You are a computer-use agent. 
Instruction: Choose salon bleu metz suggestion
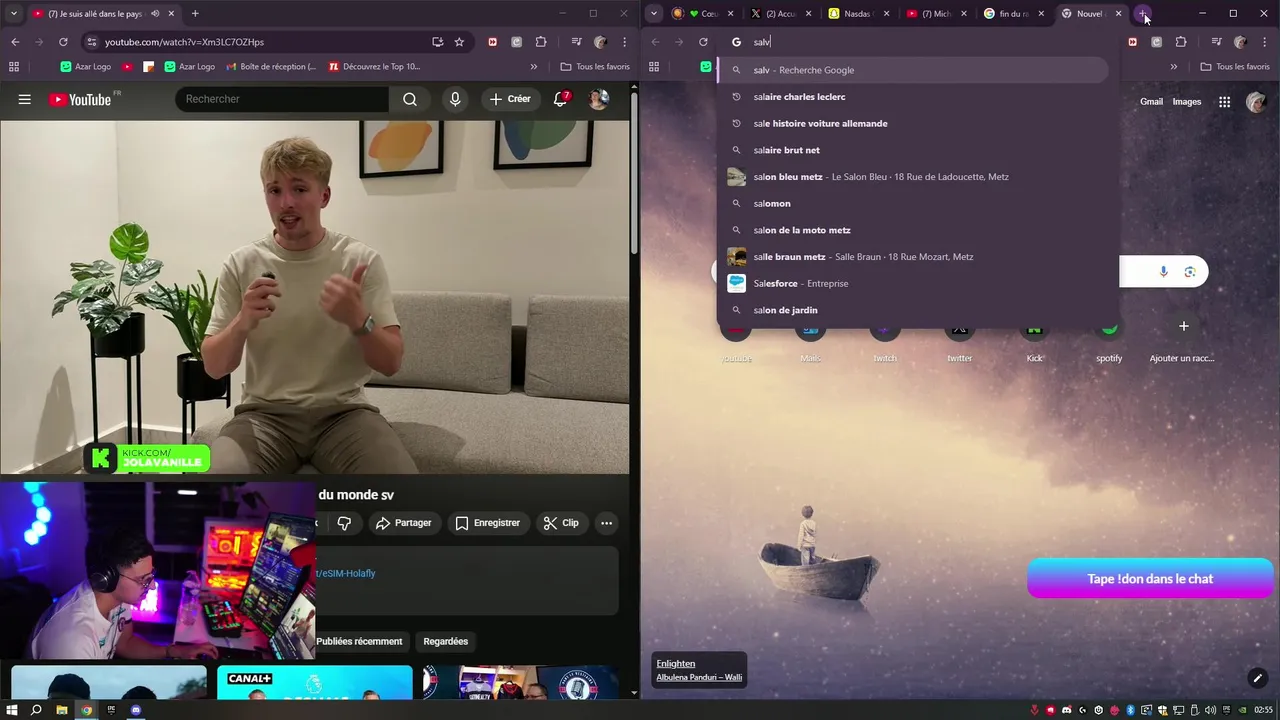tap(913, 177)
